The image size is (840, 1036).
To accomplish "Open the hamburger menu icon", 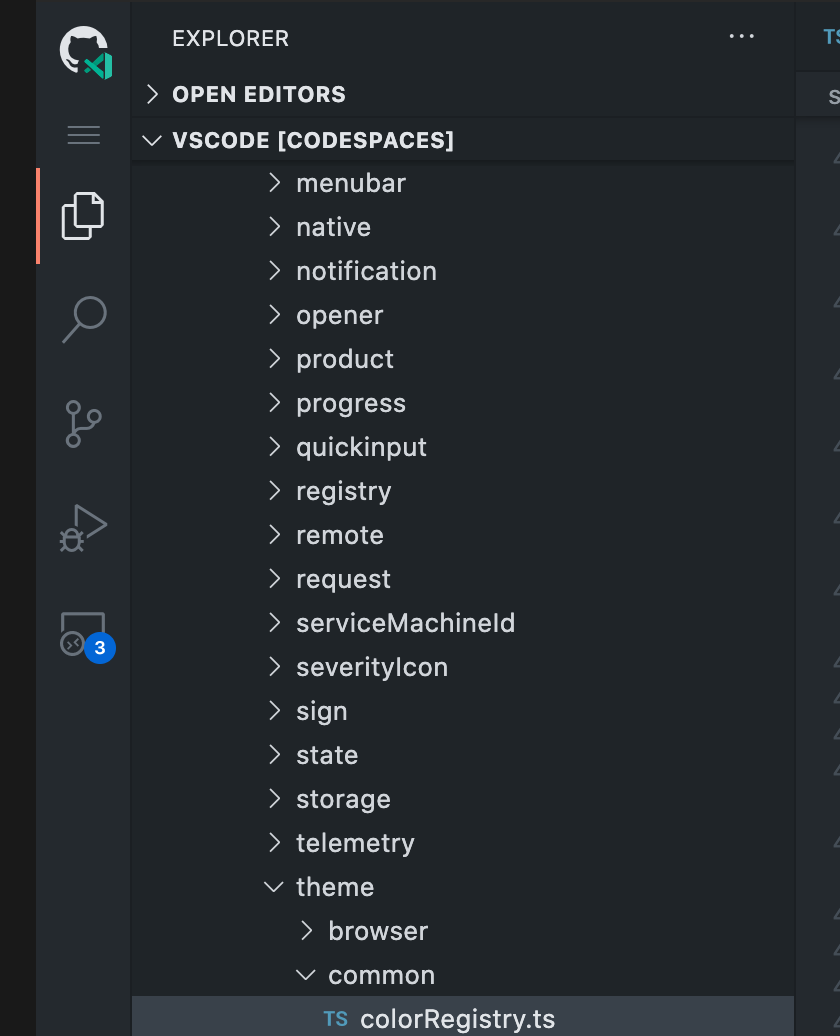I will (x=84, y=135).
